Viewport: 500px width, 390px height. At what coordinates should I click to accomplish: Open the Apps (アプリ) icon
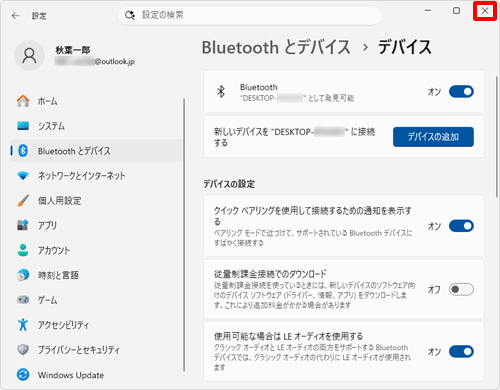tap(23, 225)
